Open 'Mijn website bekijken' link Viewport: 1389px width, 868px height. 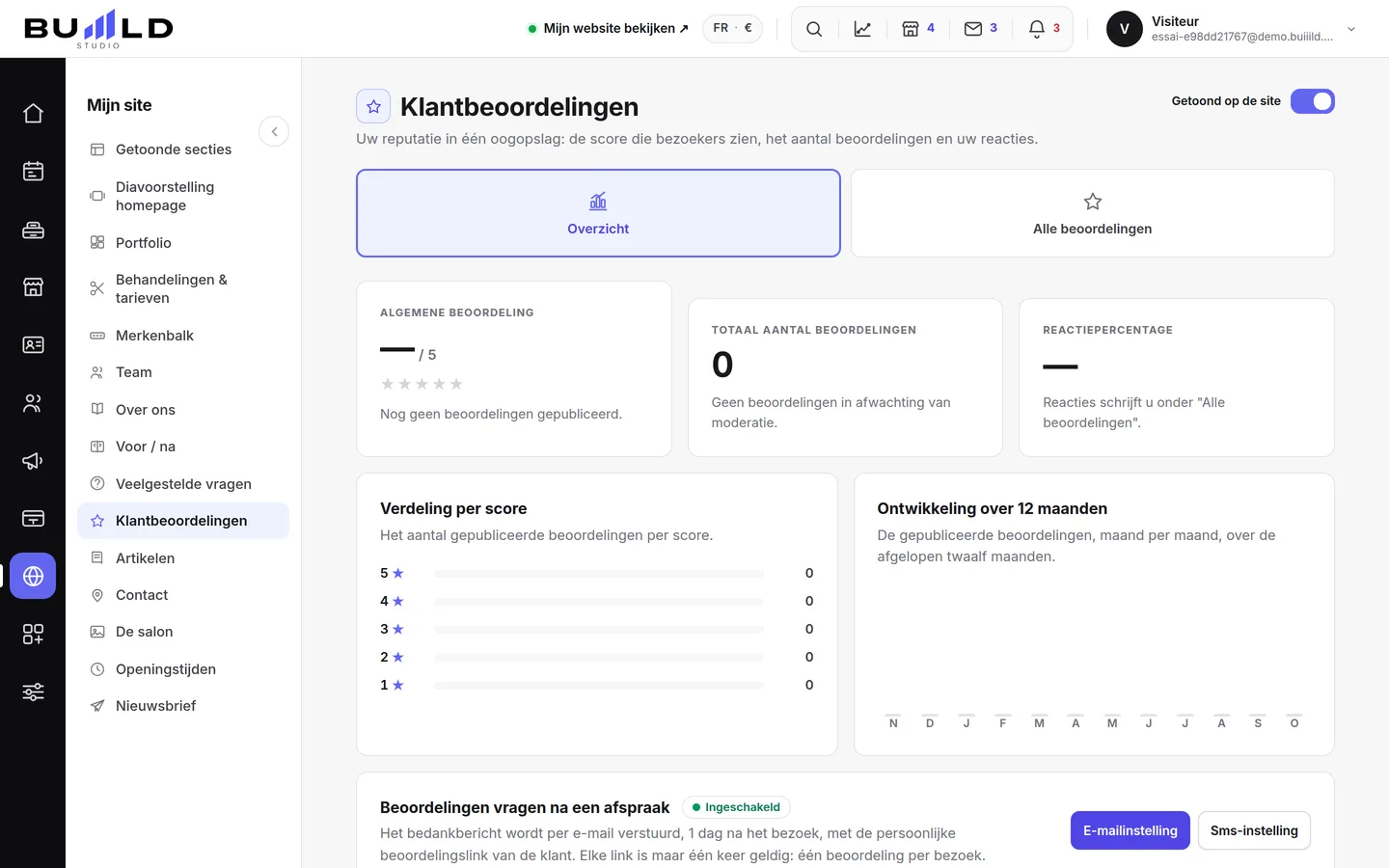pos(609,29)
